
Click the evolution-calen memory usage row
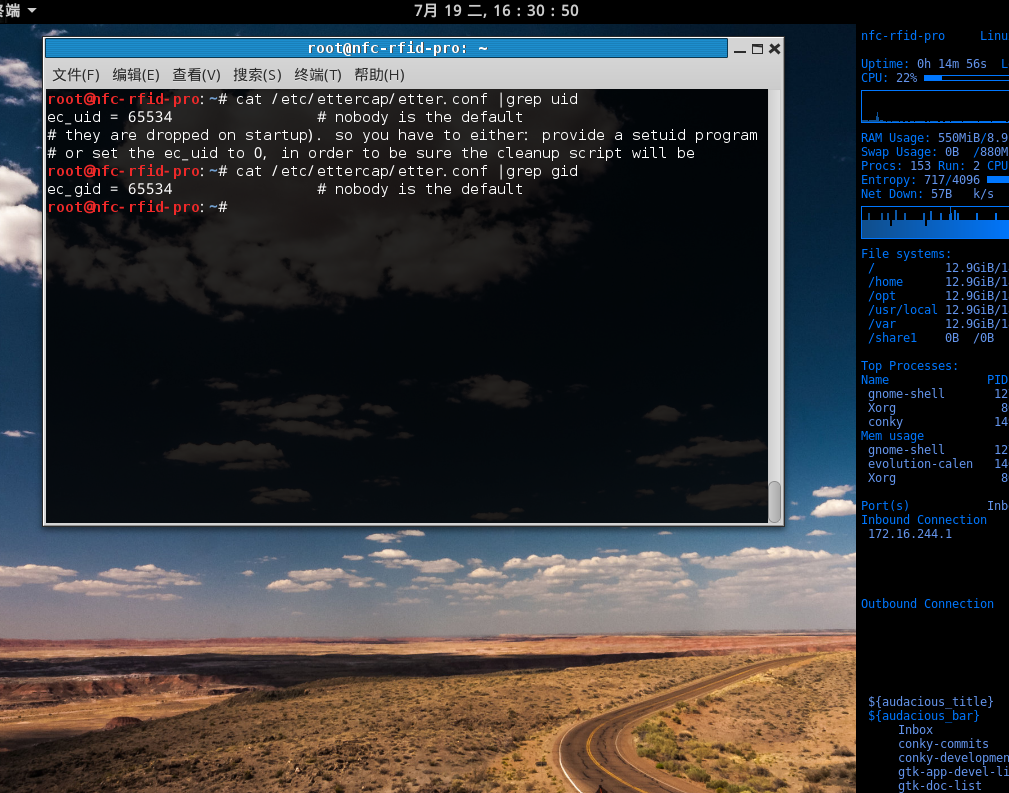(x=938, y=464)
